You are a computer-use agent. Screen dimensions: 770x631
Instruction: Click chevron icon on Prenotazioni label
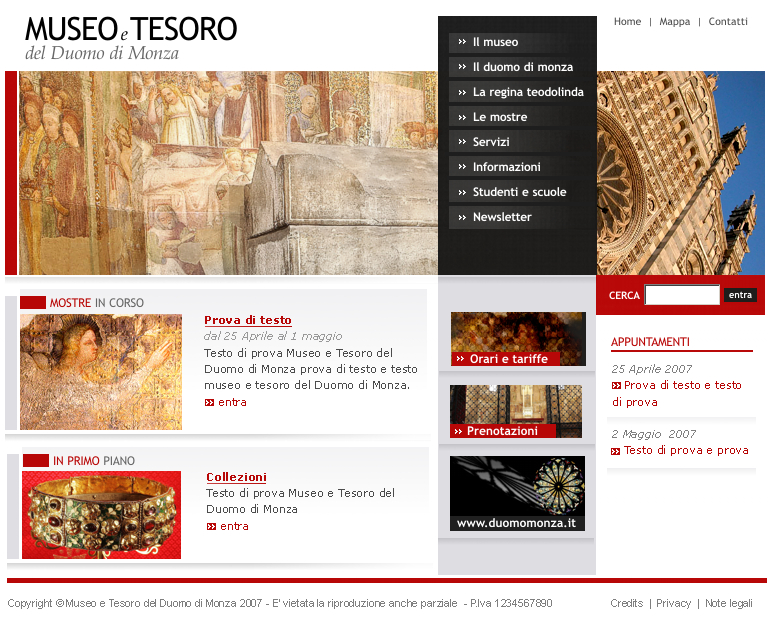point(458,432)
